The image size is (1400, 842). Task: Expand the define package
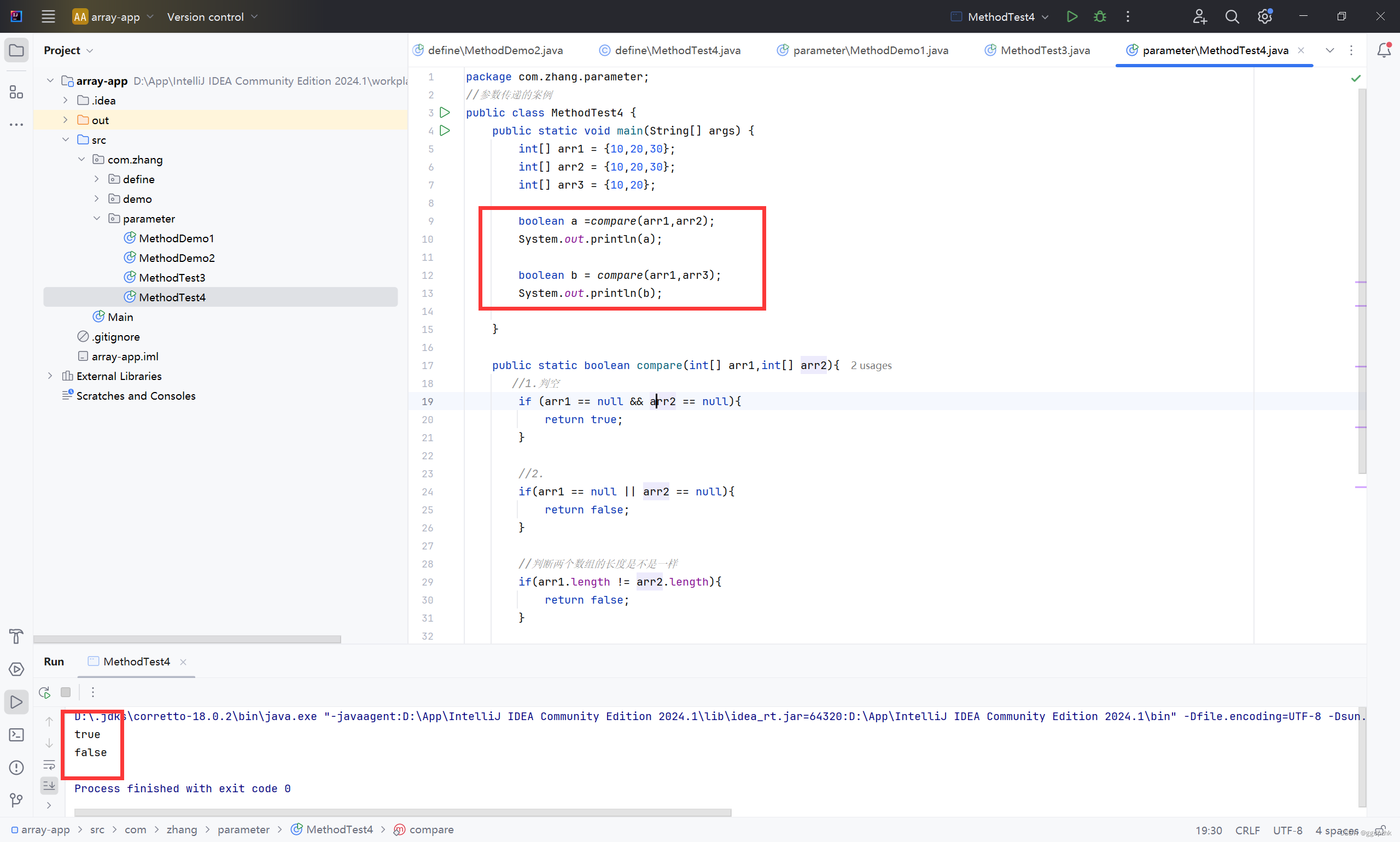coord(96,179)
